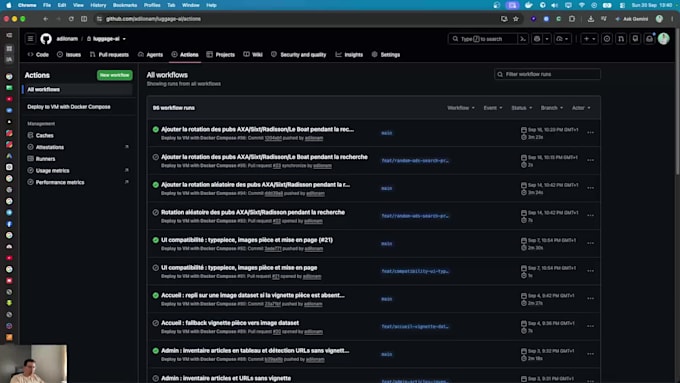Switch to repository Settings tab
The width and height of the screenshot is (680, 383).
(x=386, y=55)
